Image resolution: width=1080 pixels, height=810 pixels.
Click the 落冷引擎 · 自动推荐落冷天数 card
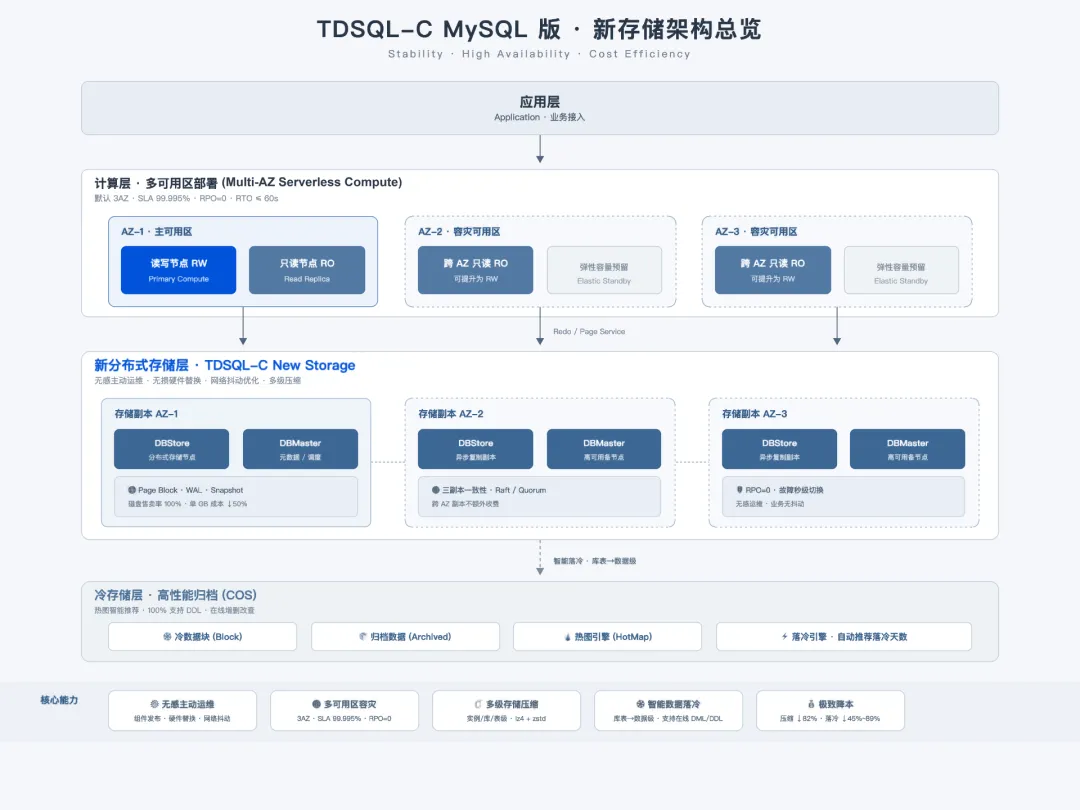pos(844,636)
